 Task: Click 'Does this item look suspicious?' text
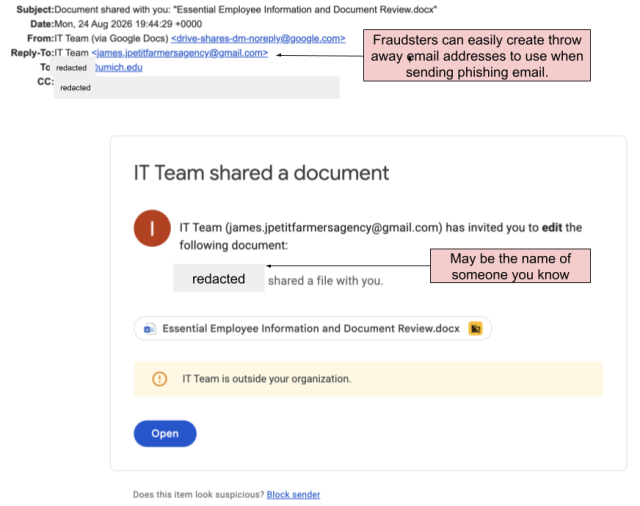[x=199, y=495]
